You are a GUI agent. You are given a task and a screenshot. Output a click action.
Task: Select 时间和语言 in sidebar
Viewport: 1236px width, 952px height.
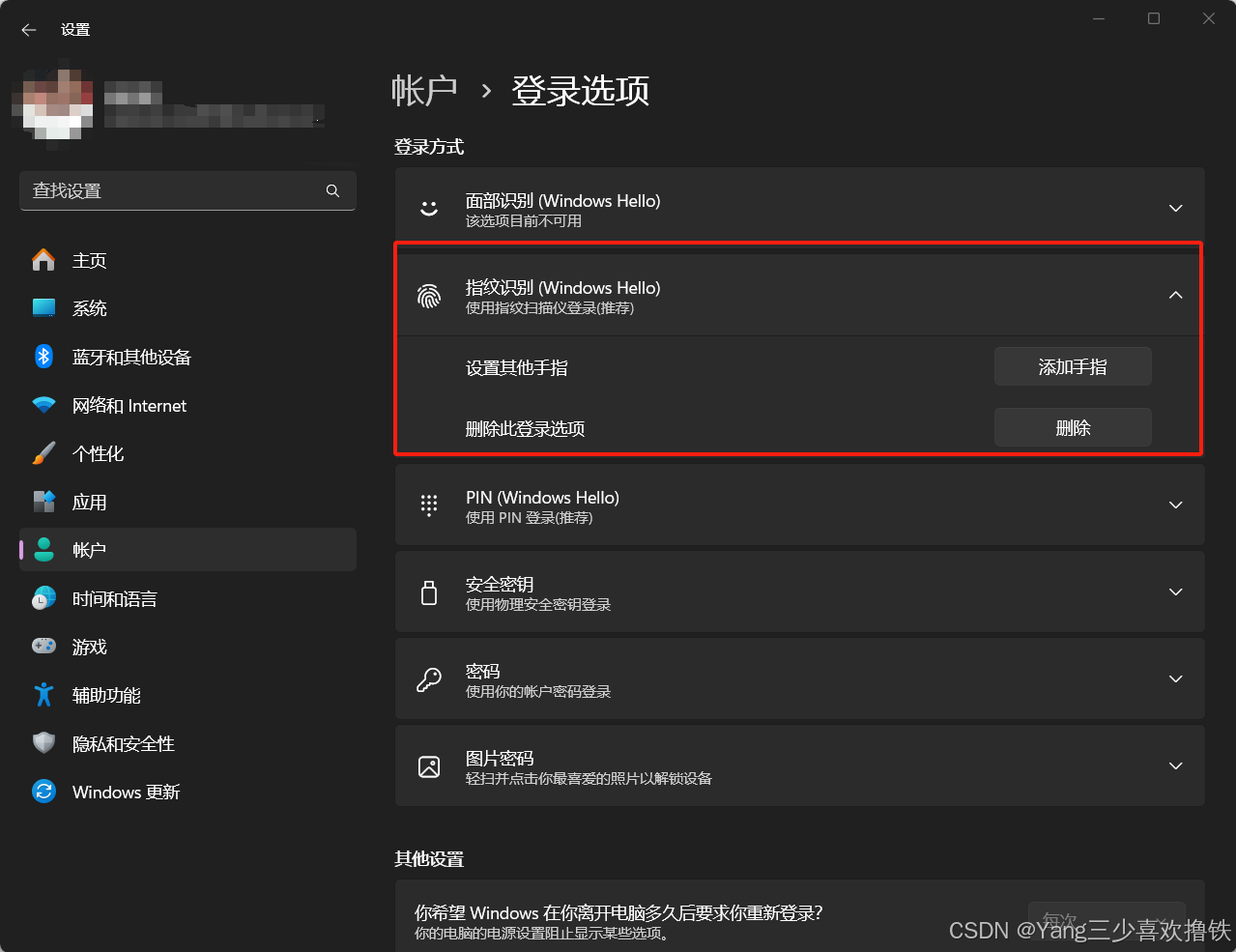click(187, 598)
